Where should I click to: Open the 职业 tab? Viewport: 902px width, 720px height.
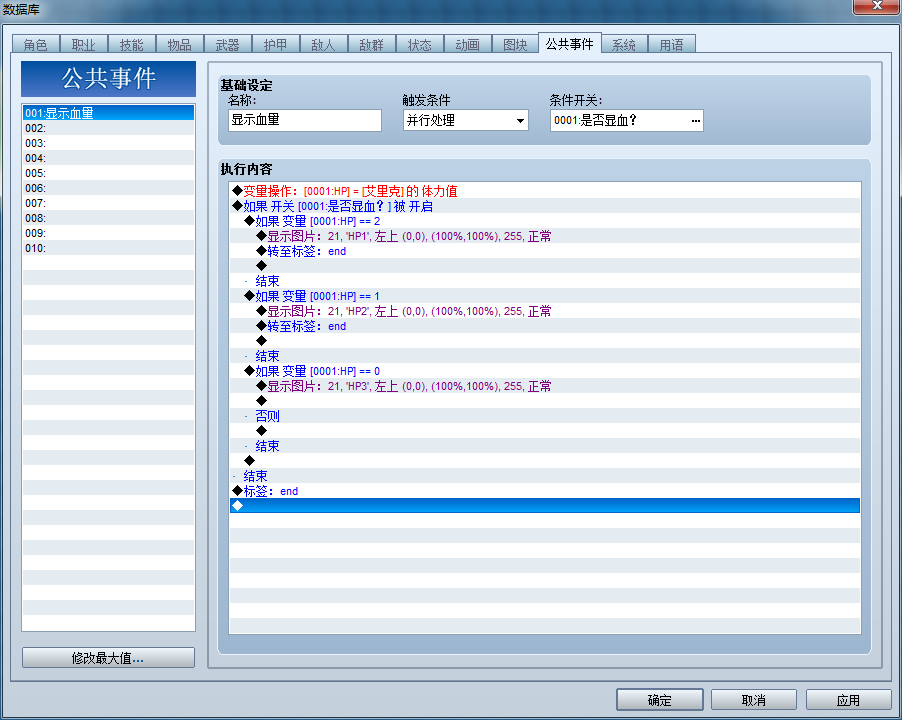(83, 44)
